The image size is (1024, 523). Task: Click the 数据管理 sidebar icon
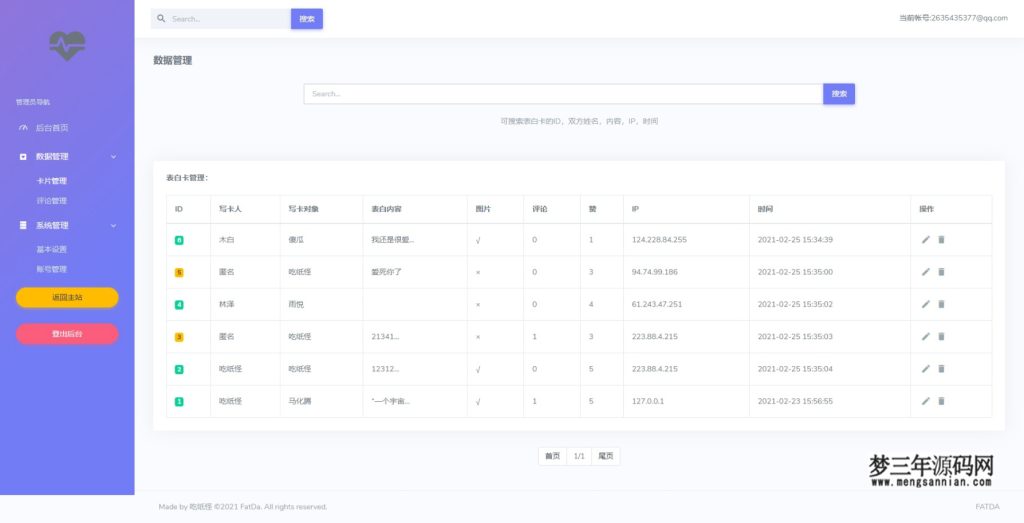tap(23, 157)
